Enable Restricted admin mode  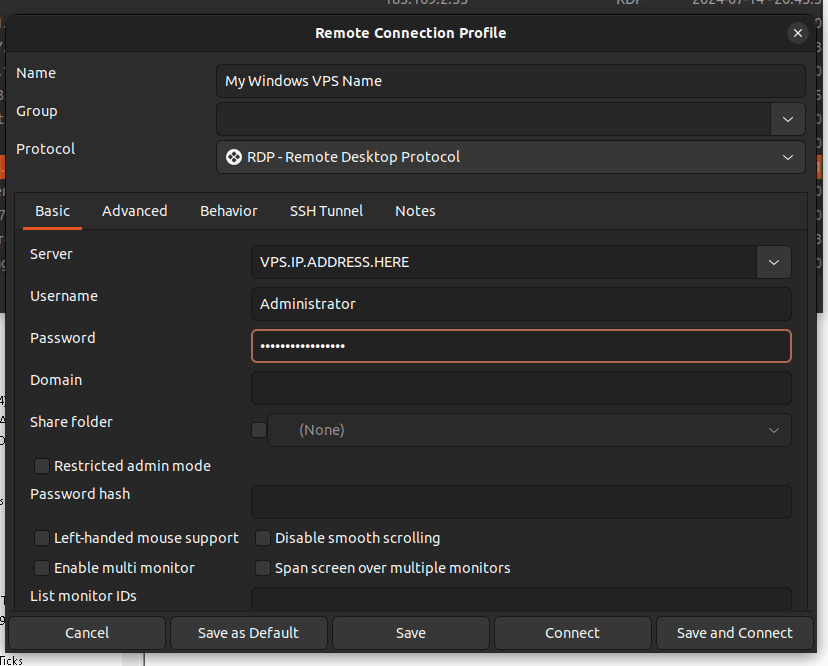tap(41, 466)
